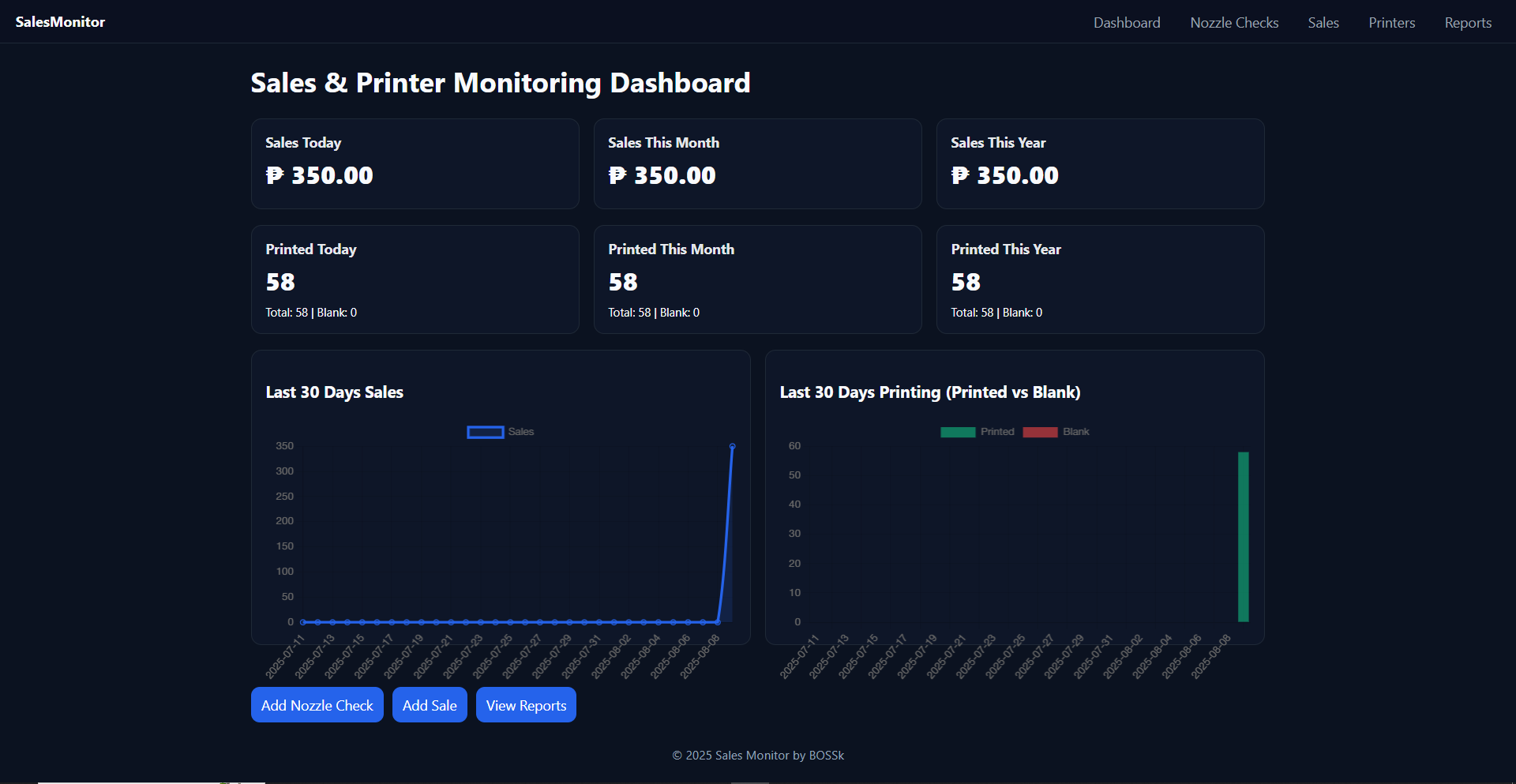Click the SalesMonitor brand logo
The width and height of the screenshot is (1516, 784).
click(60, 21)
